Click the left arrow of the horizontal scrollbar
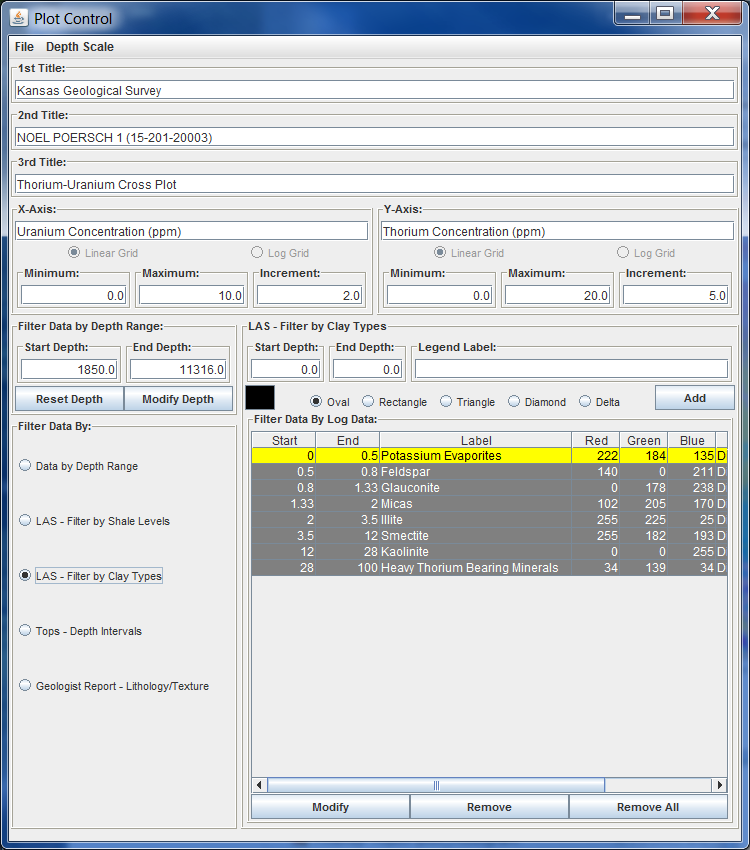750x850 pixels. 259,785
